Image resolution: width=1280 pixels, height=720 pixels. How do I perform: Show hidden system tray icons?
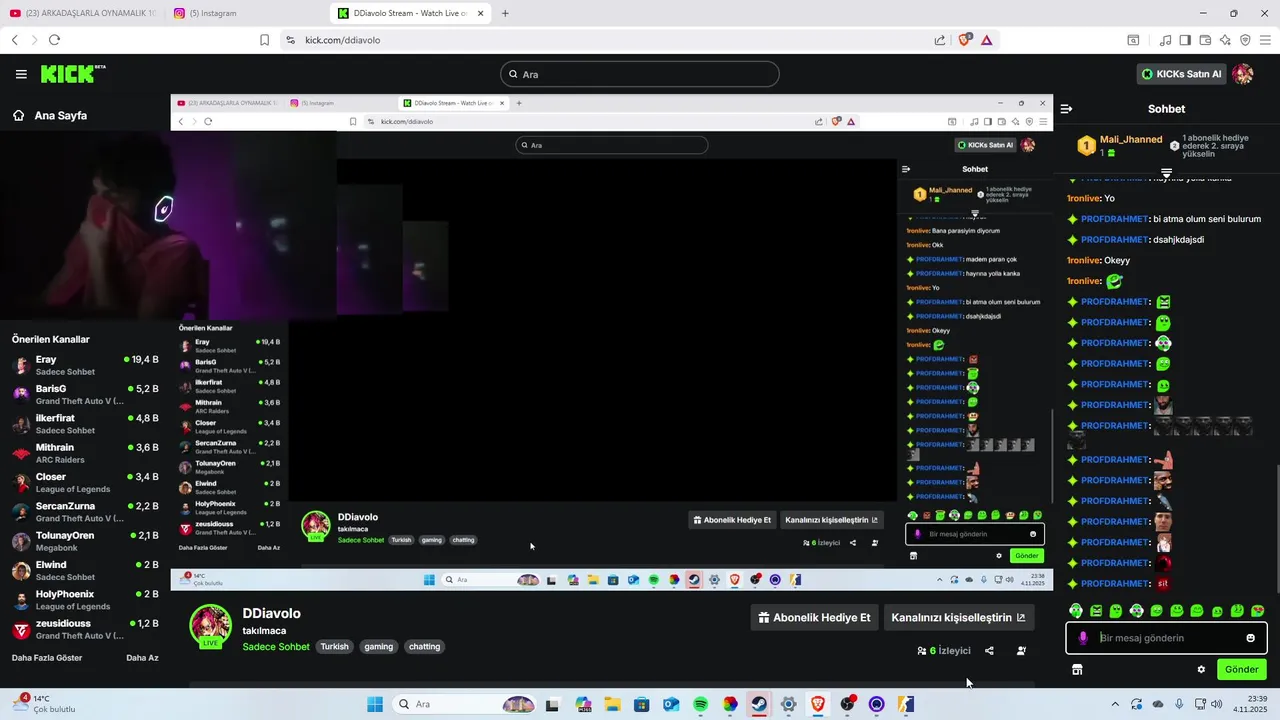tap(1115, 704)
